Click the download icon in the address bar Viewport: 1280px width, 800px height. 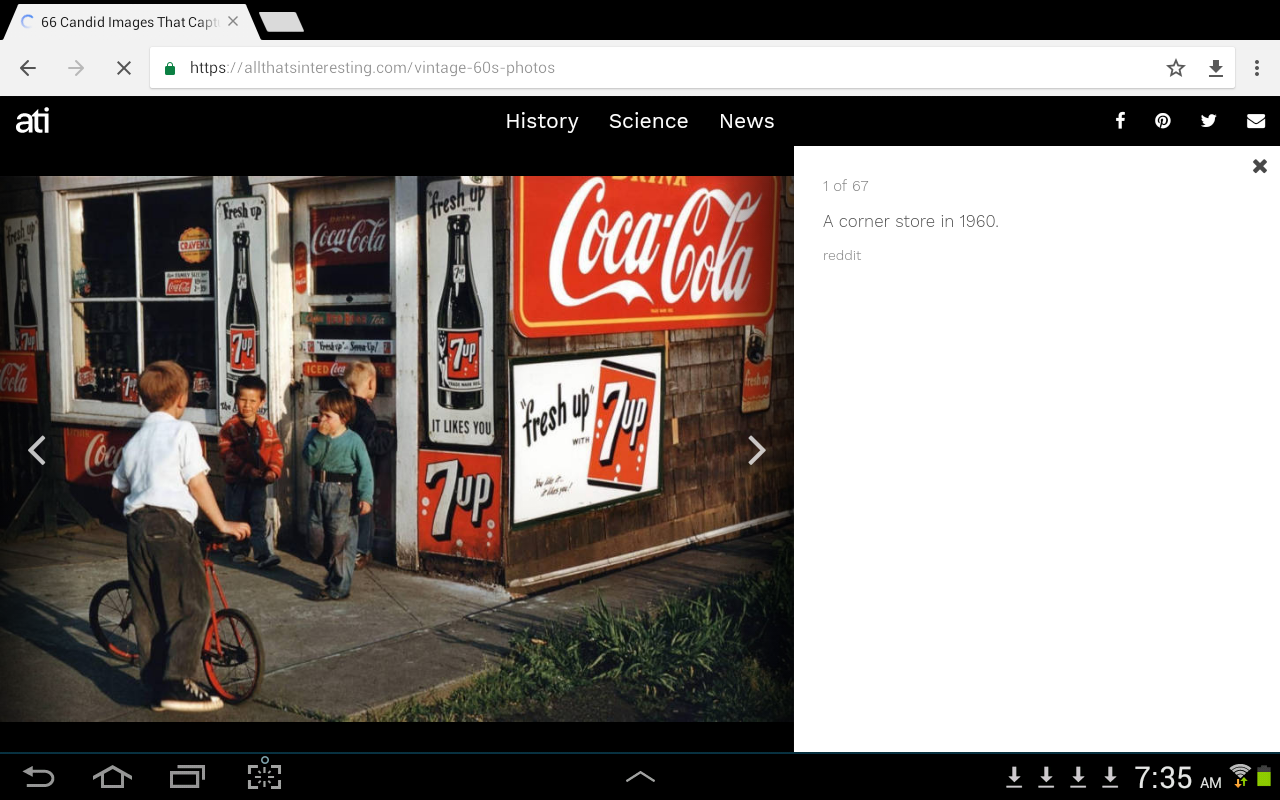point(1216,68)
